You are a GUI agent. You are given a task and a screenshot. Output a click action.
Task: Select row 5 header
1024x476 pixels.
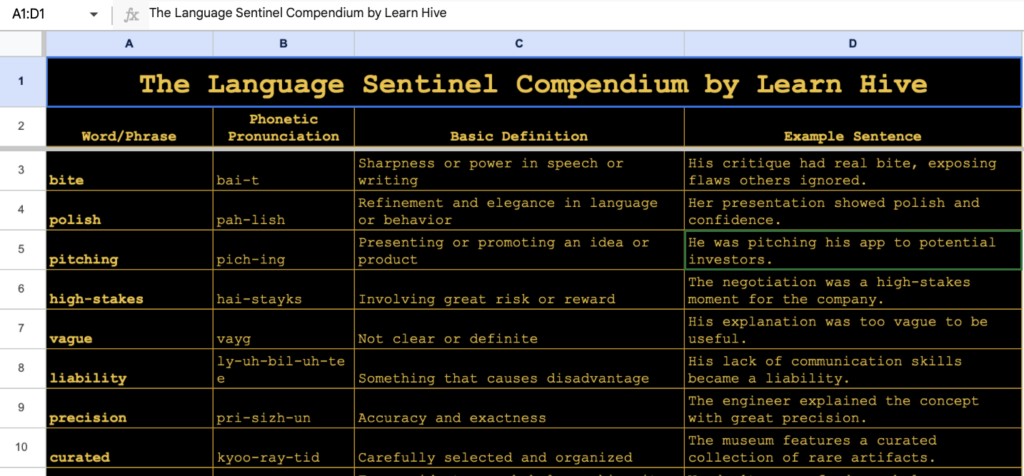click(22, 250)
